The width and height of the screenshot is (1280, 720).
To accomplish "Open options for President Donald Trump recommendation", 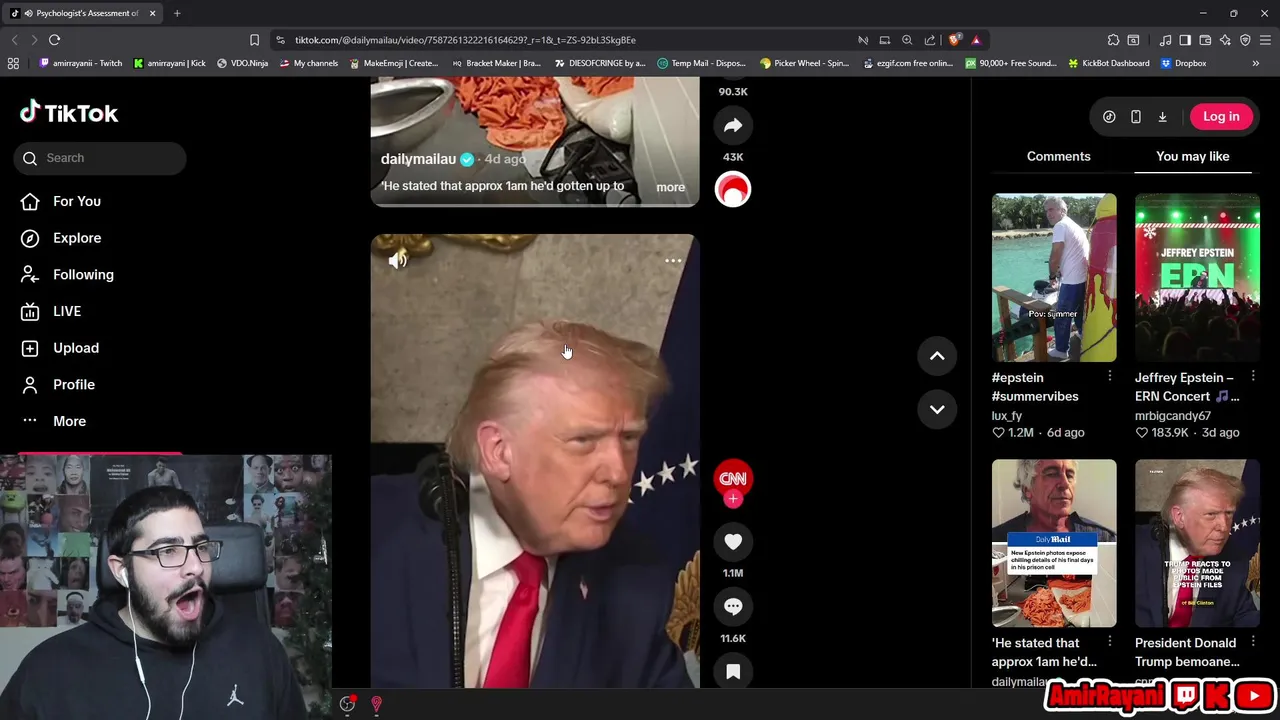I will tap(1252, 642).
